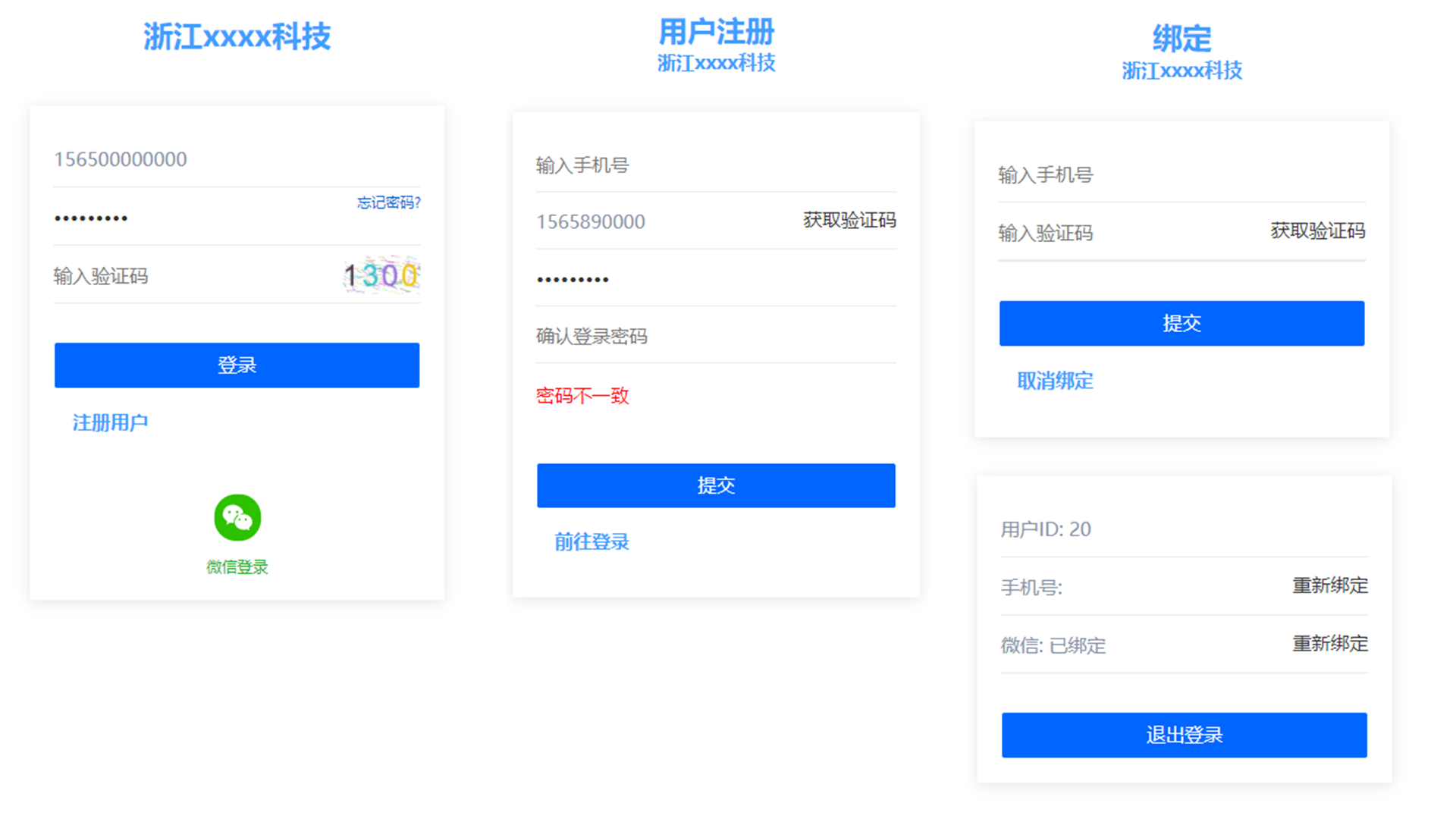Screen dimensions: 1456x819
Task: Click the 前往登录 link
Action: (591, 541)
